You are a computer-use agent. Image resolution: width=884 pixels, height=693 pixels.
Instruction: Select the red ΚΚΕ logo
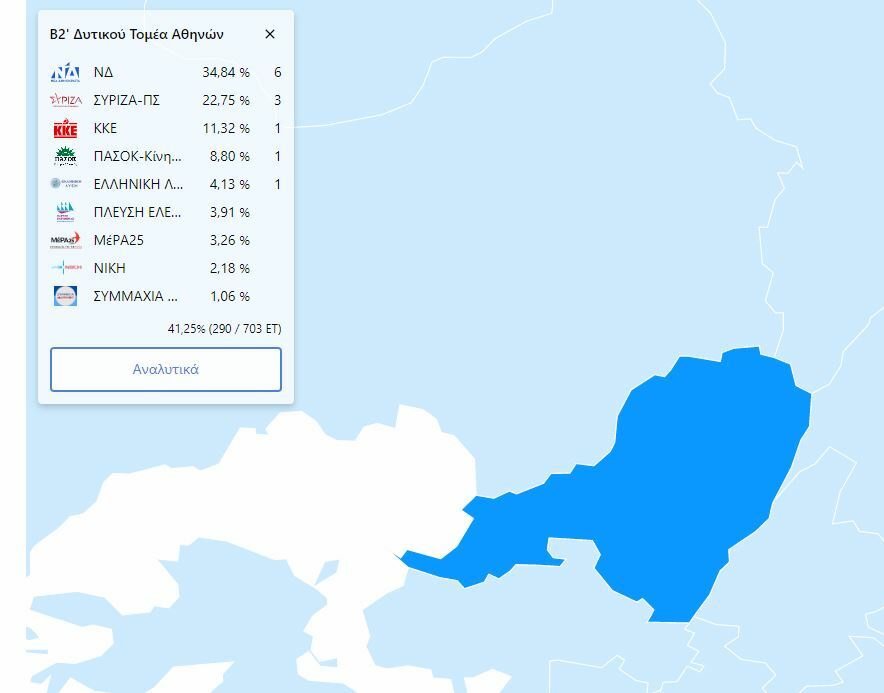coord(65,128)
